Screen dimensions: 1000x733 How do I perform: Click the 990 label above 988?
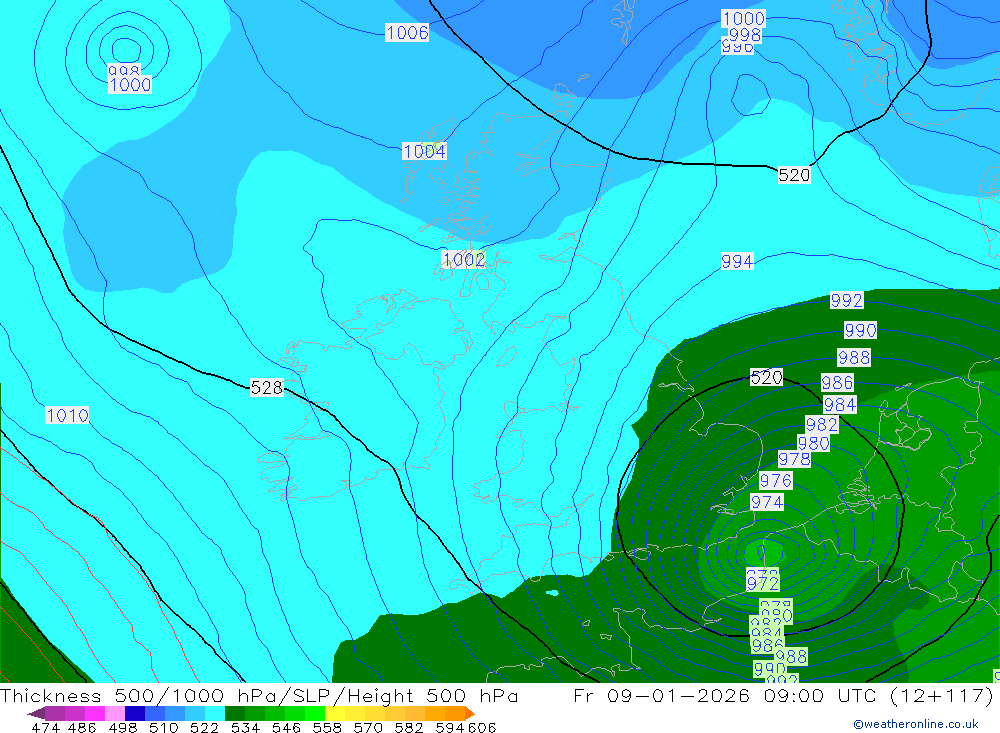(860, 330)
